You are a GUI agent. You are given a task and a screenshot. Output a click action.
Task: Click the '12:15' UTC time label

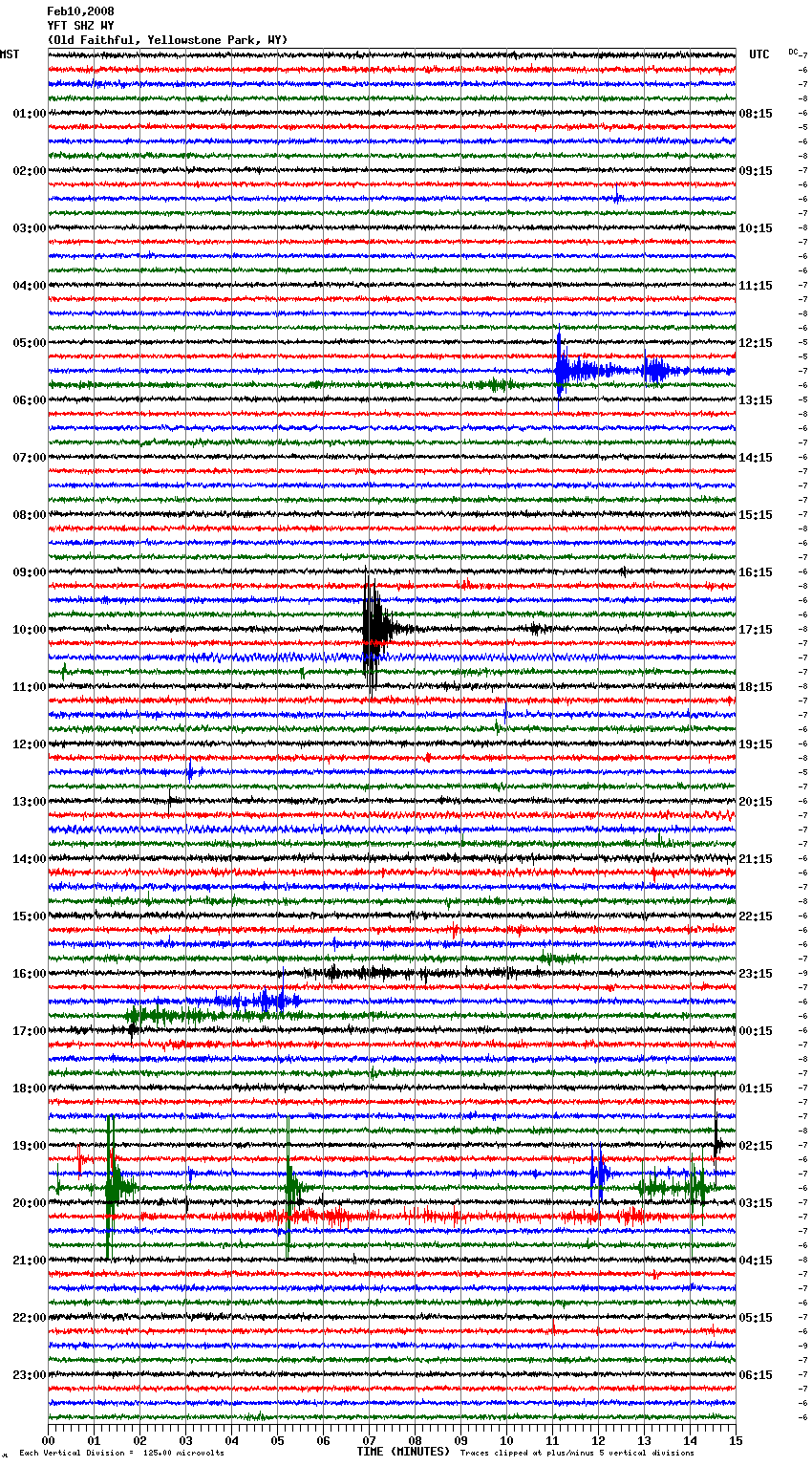click(x=756, y=343)
